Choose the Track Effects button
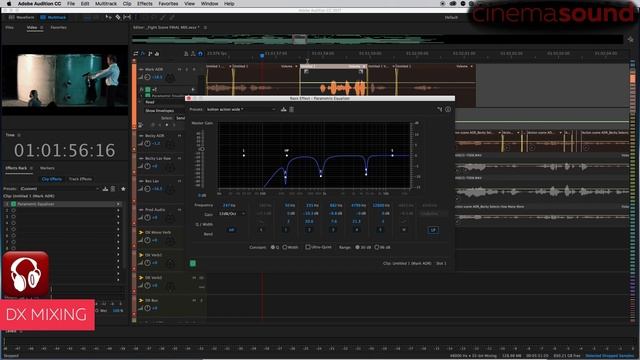This screenshot has height=360, width=640. [x=80, y=179]
